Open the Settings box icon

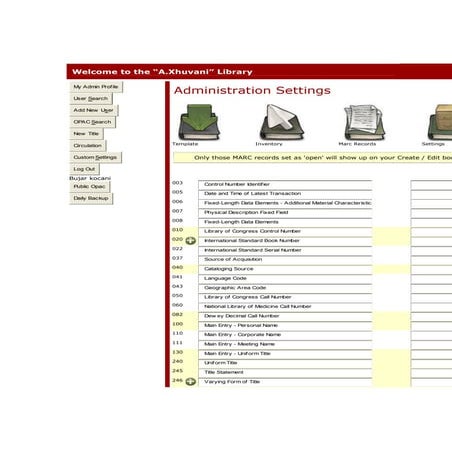pyautogui.click(x=440, y=122)
